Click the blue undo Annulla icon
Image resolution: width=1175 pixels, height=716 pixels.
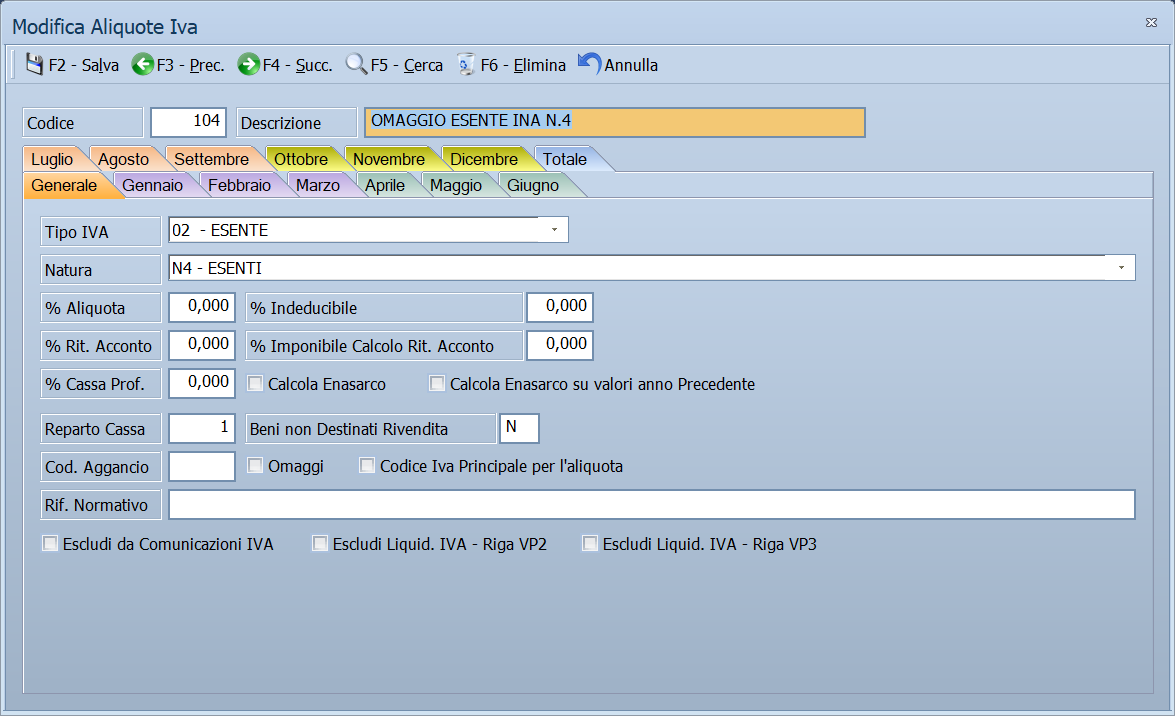[x=589, y=64]
